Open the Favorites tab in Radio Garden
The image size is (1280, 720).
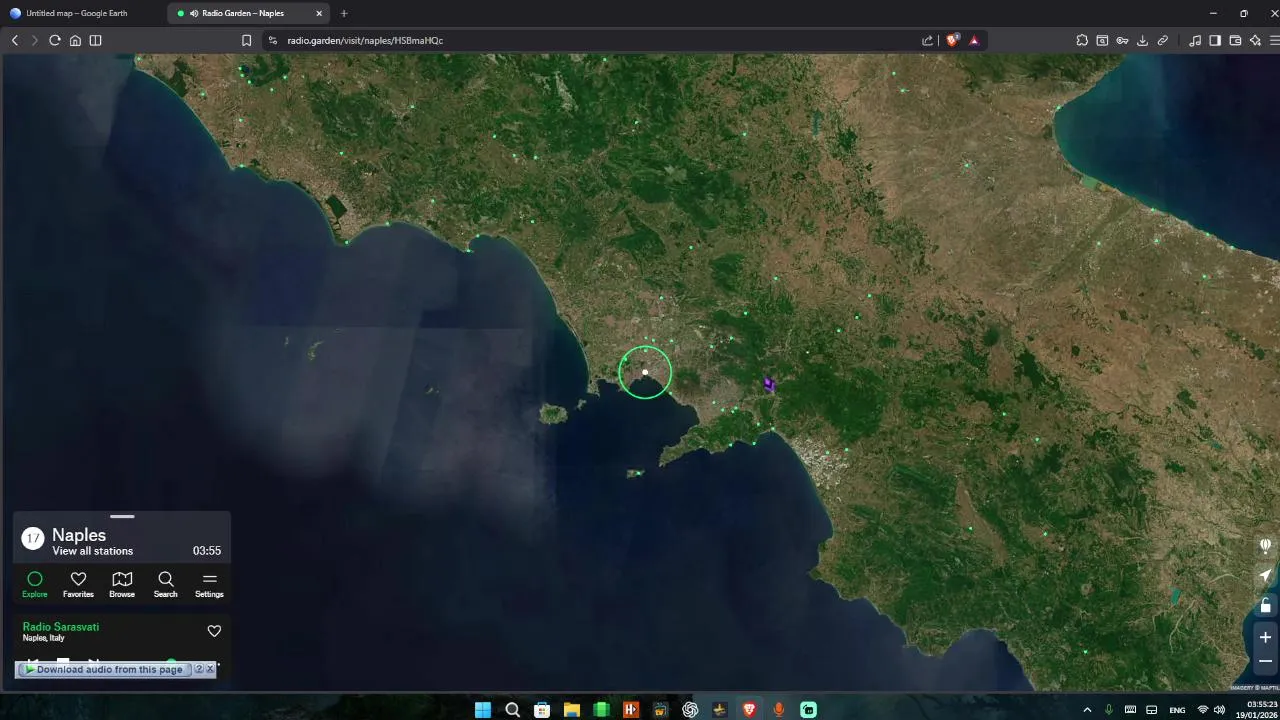click(x=78, y=585)
